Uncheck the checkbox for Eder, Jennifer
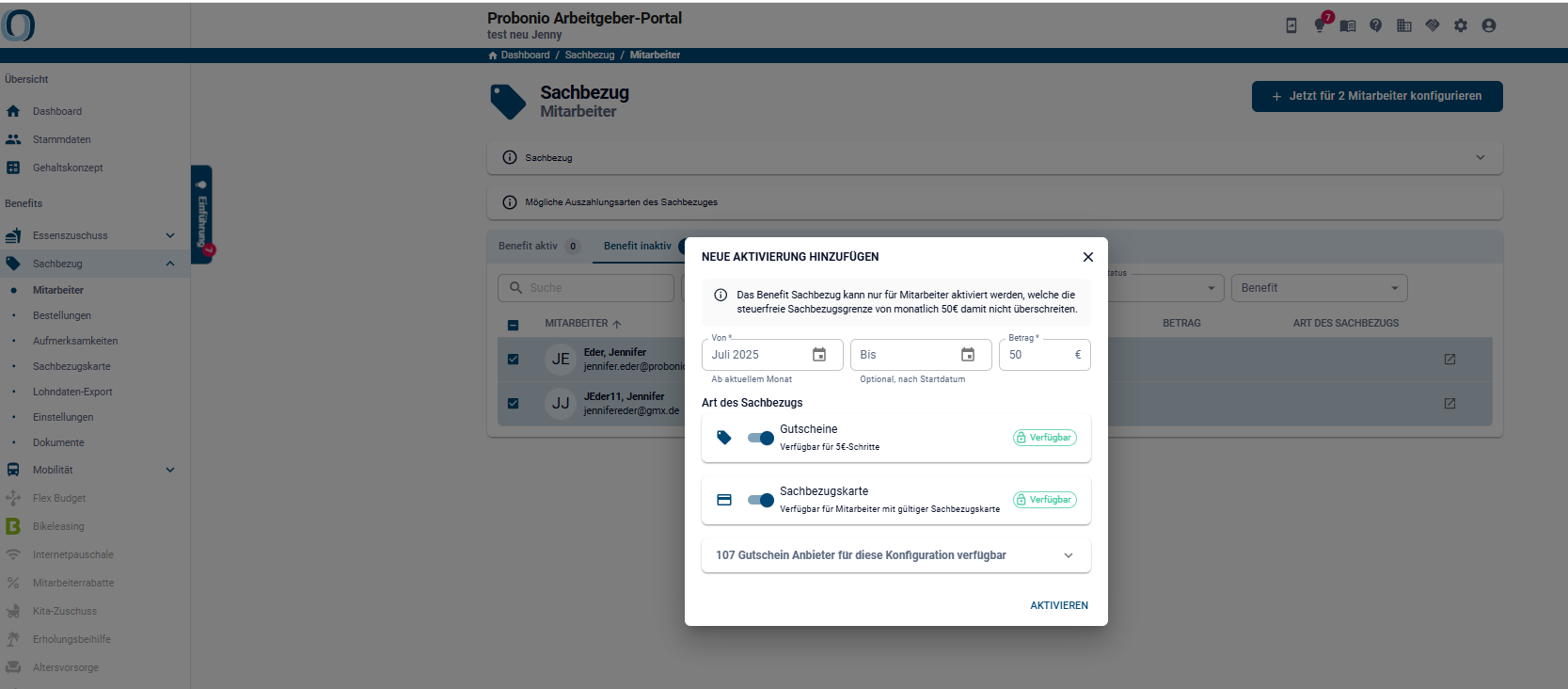1568x689 pixels. pos(513,359)
